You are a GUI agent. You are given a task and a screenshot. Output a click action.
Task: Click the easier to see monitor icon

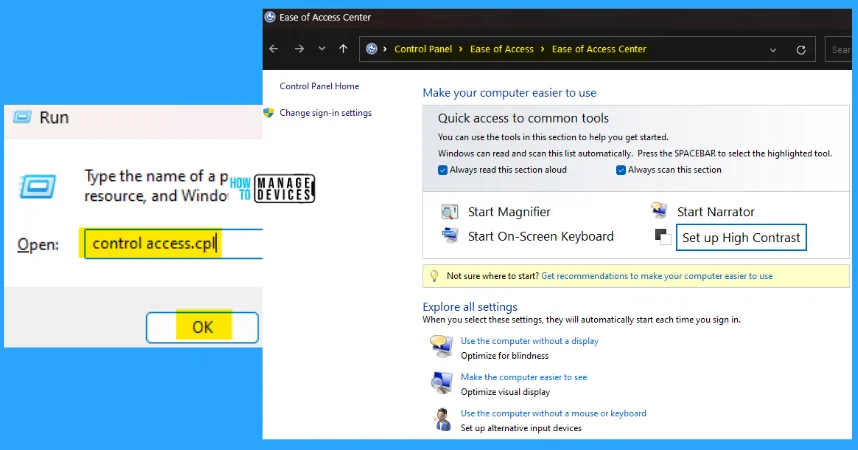point(442,383)
